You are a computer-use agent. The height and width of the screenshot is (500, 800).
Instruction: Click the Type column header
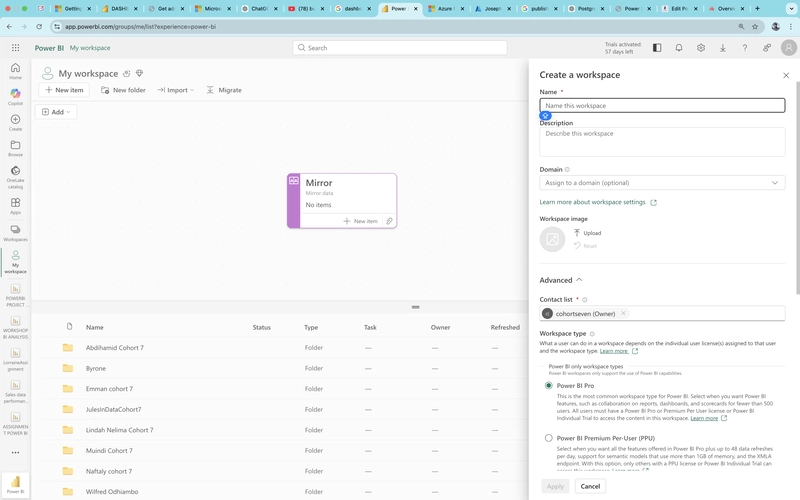point(311,327)
